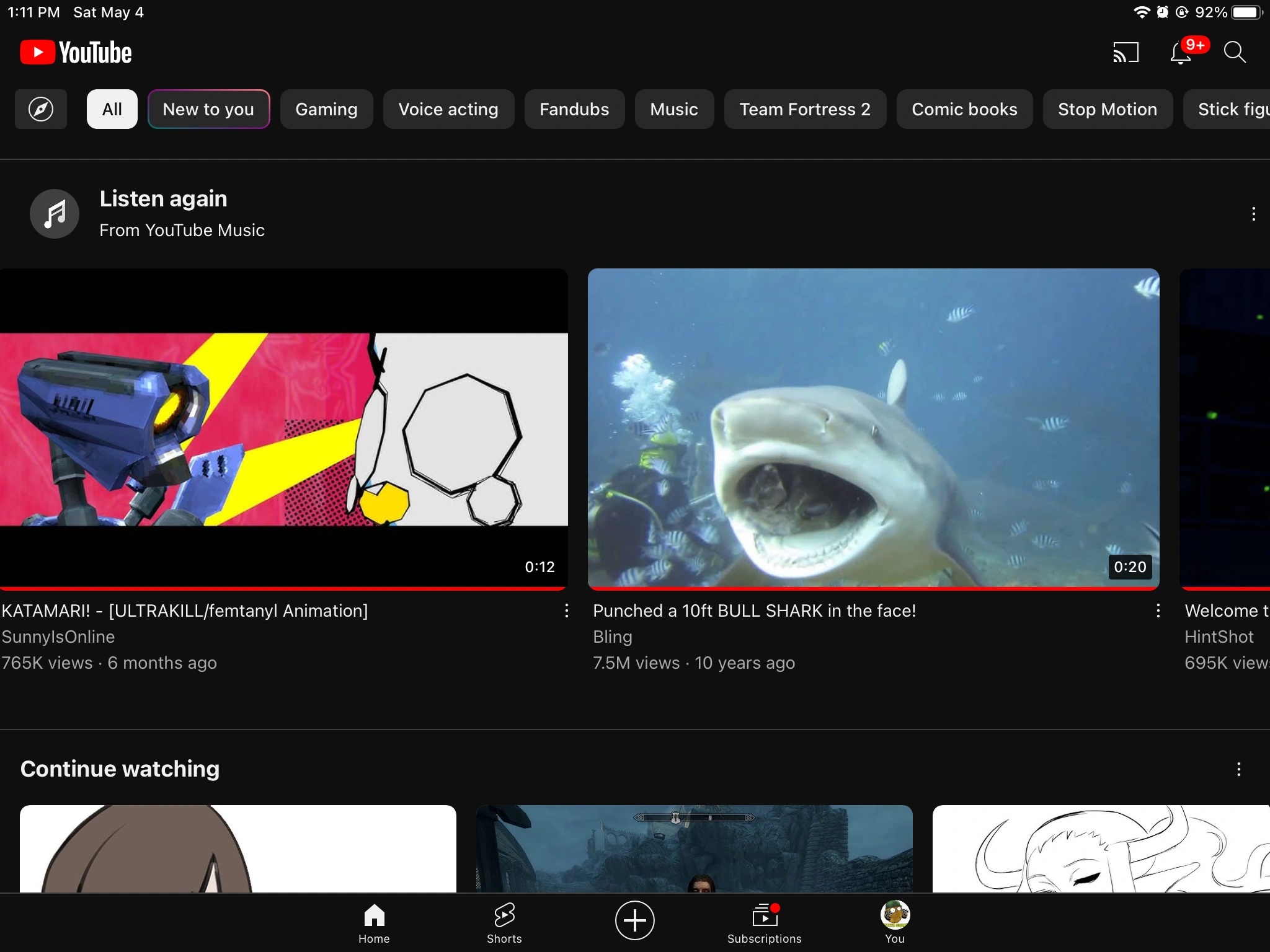This screenshot has width=1270, height=952.
Task: Enable the Team Fortress 2 filter chip
Action: coord(804,110)
